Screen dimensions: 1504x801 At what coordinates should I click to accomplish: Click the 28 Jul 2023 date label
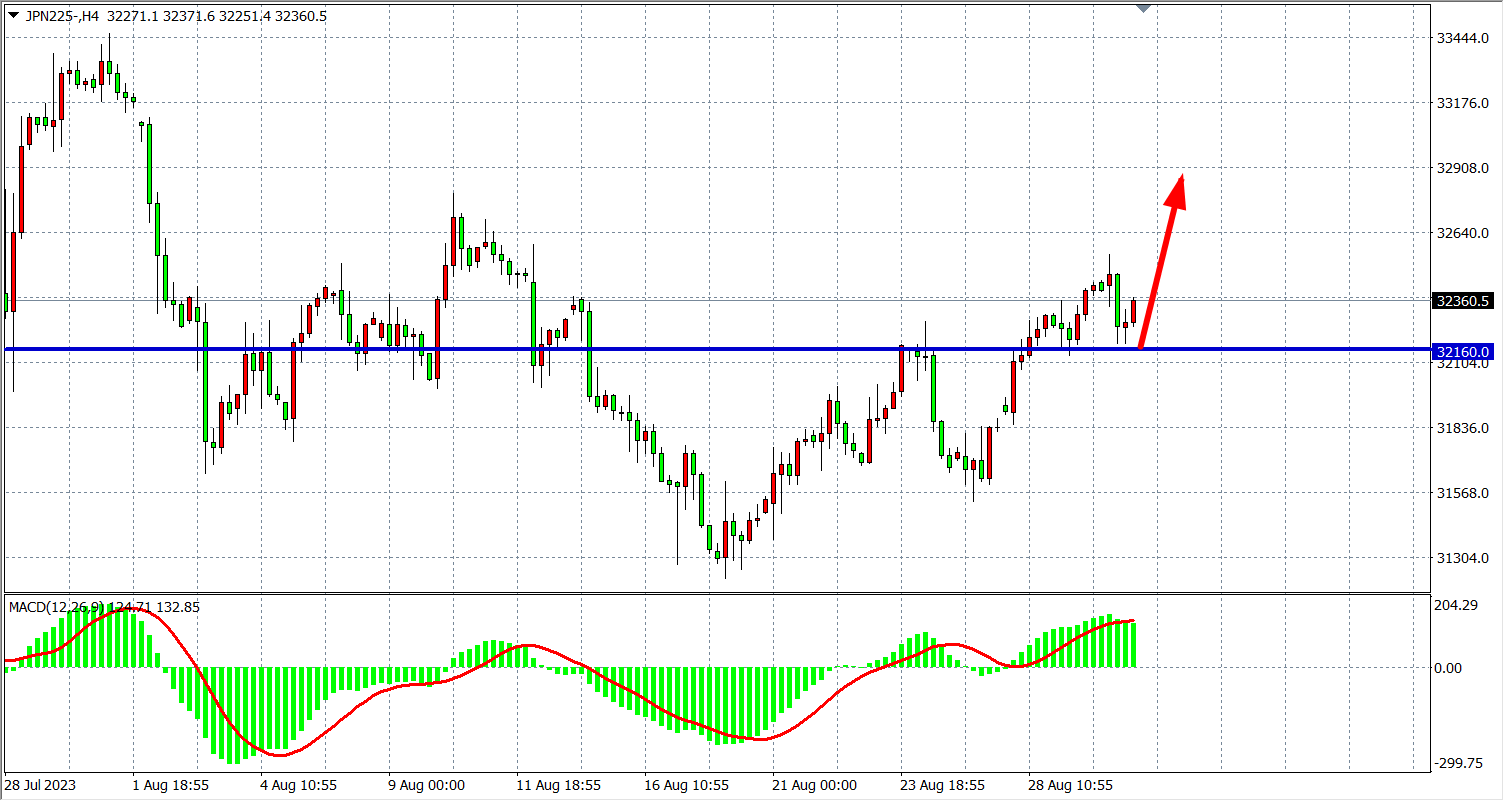[40, 785]
